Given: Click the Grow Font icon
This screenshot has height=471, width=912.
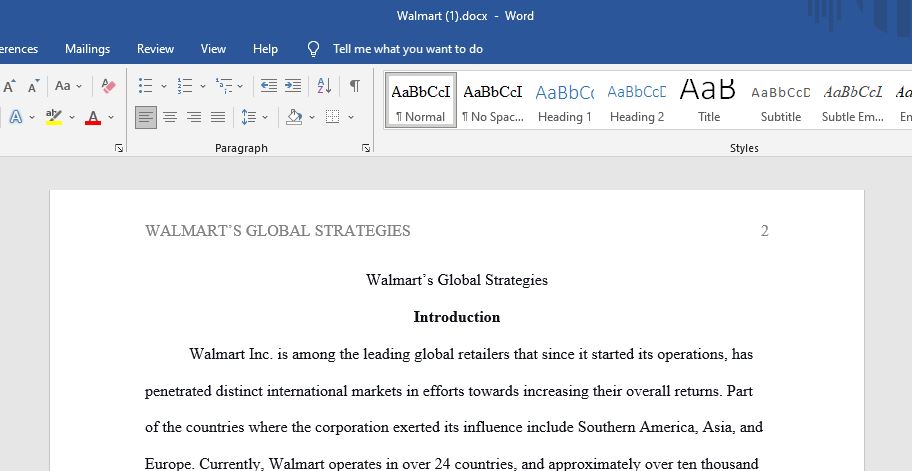Looking at the screenshot, I should pyautogui.click(x=9, y=86).
